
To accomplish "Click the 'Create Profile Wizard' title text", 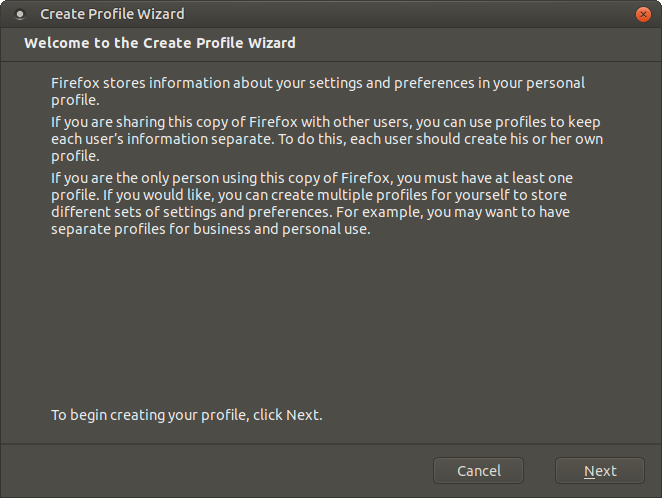I will [x=112, y=14].
